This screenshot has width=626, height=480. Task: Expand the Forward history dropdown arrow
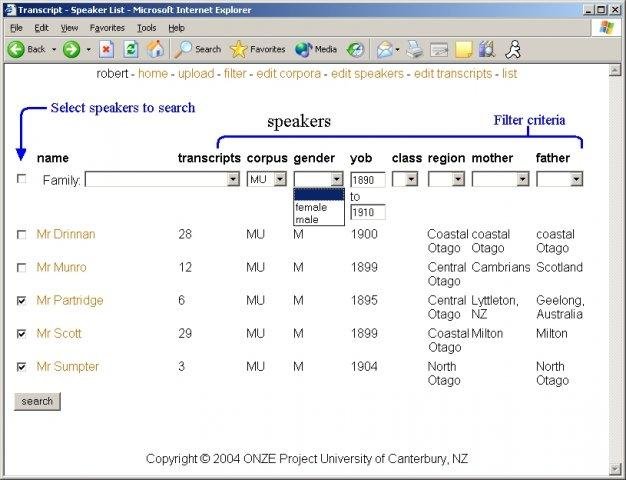pos(89,50)
